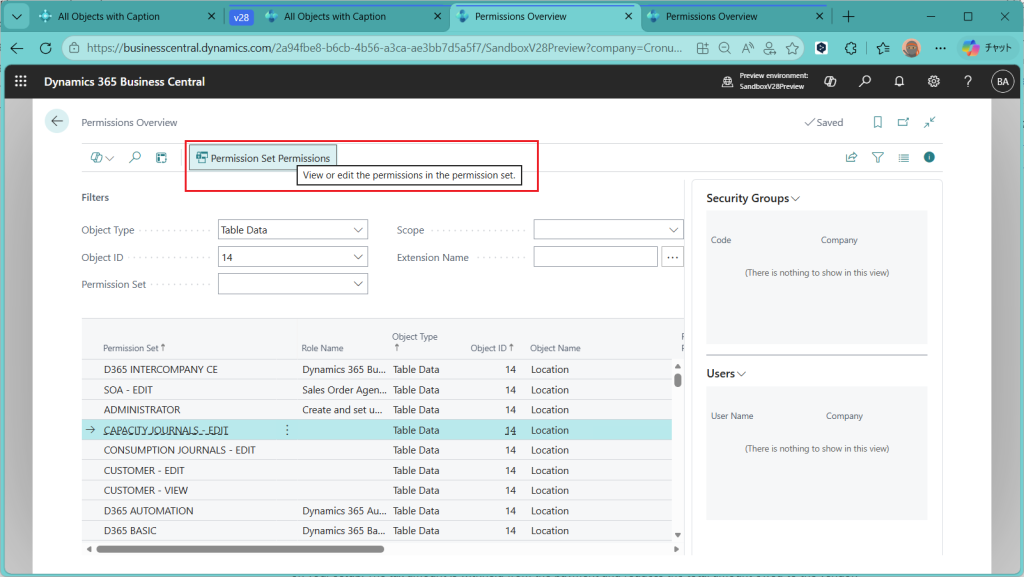Click the Extension Name lookup ellipsis button
The height and width of the screenshot is (577, 1024).
click(x=672, y=258)
